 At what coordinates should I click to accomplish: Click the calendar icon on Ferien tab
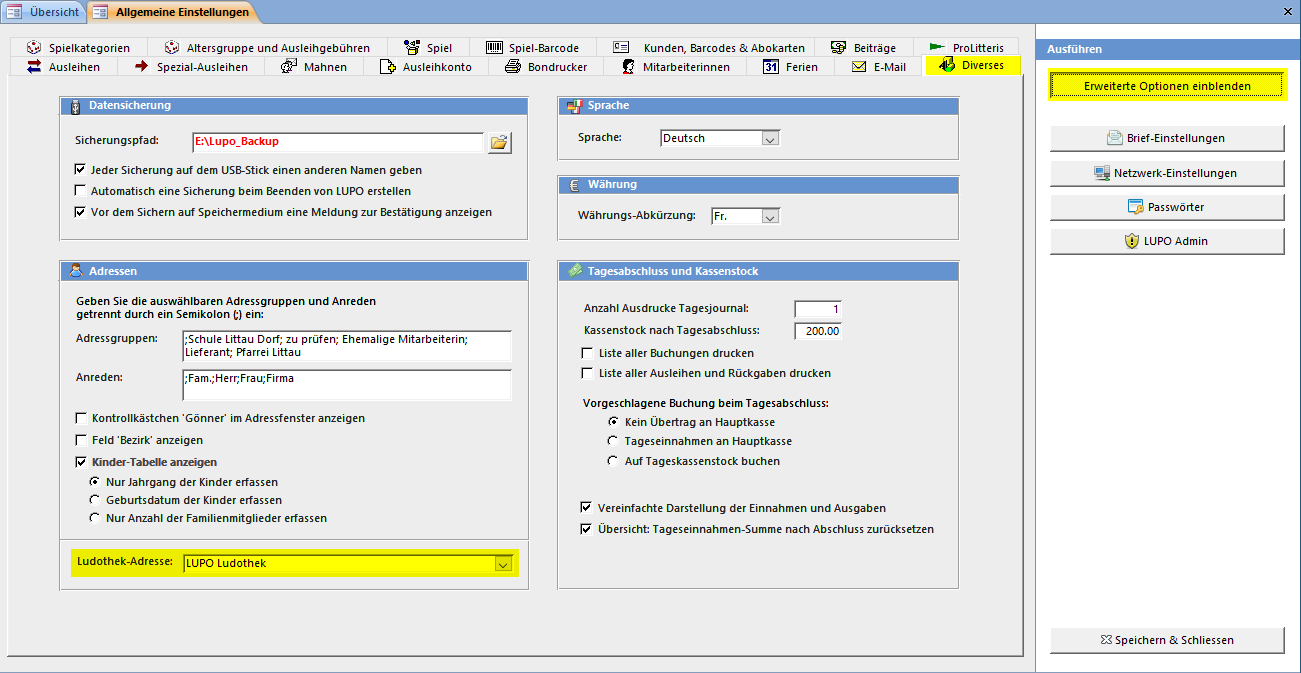(770, 67)
